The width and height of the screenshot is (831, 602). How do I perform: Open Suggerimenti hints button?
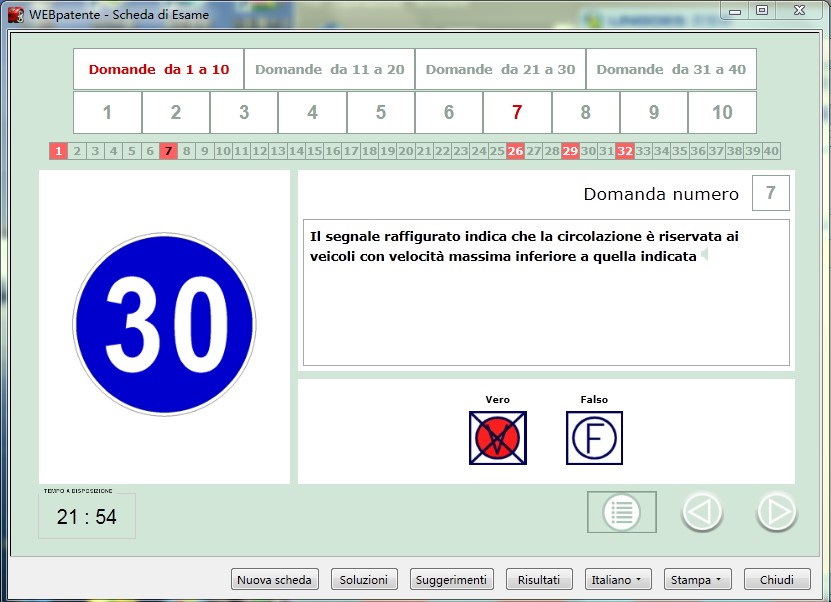pos(452,579)
